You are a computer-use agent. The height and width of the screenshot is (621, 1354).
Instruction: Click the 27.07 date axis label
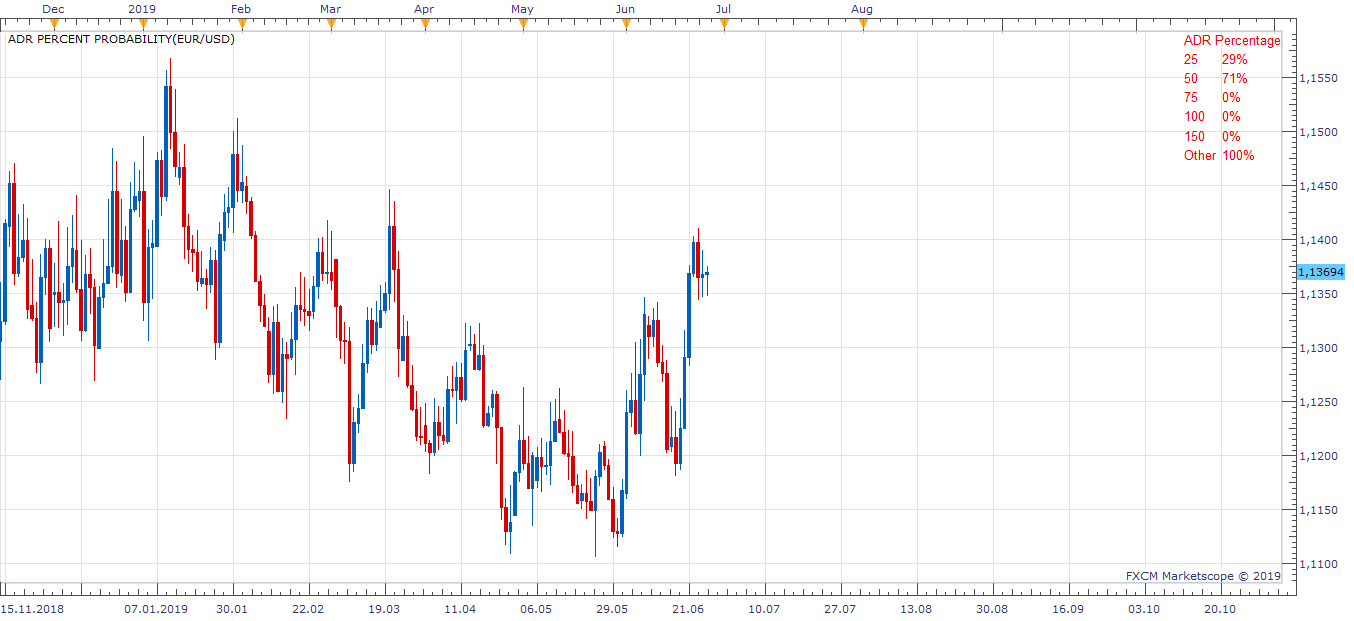(840, 608)
